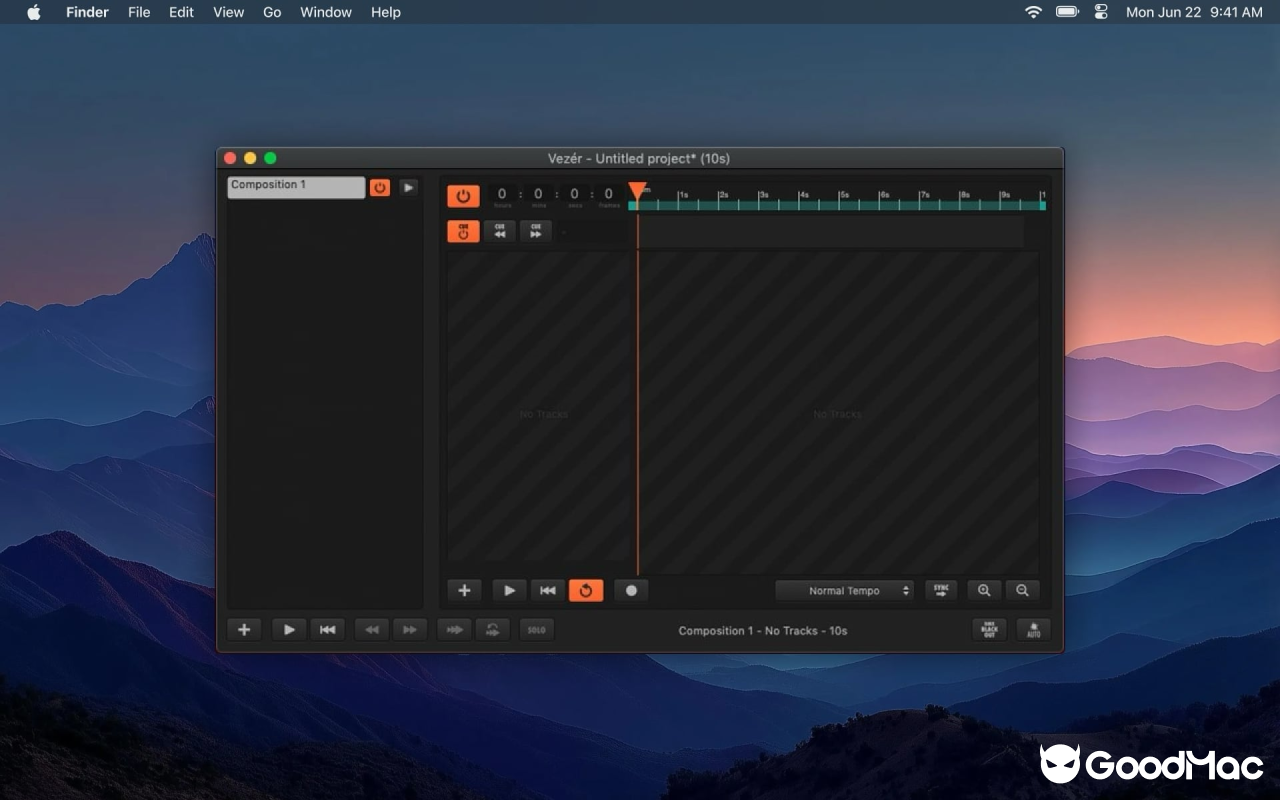
Task: Click the next composition forward button
Action: 410,629
